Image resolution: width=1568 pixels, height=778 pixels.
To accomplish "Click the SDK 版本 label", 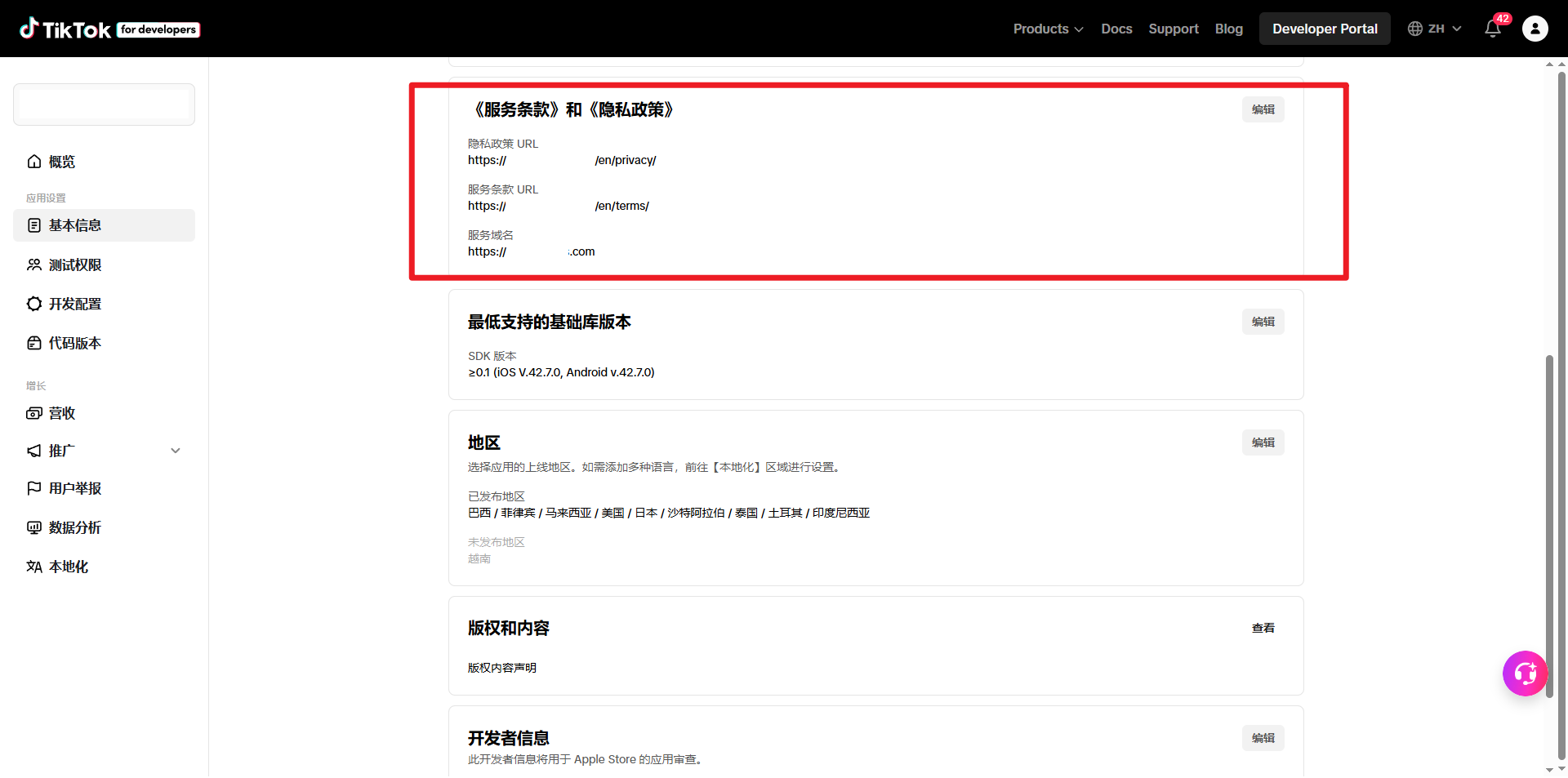I will (x=492, y=356).
